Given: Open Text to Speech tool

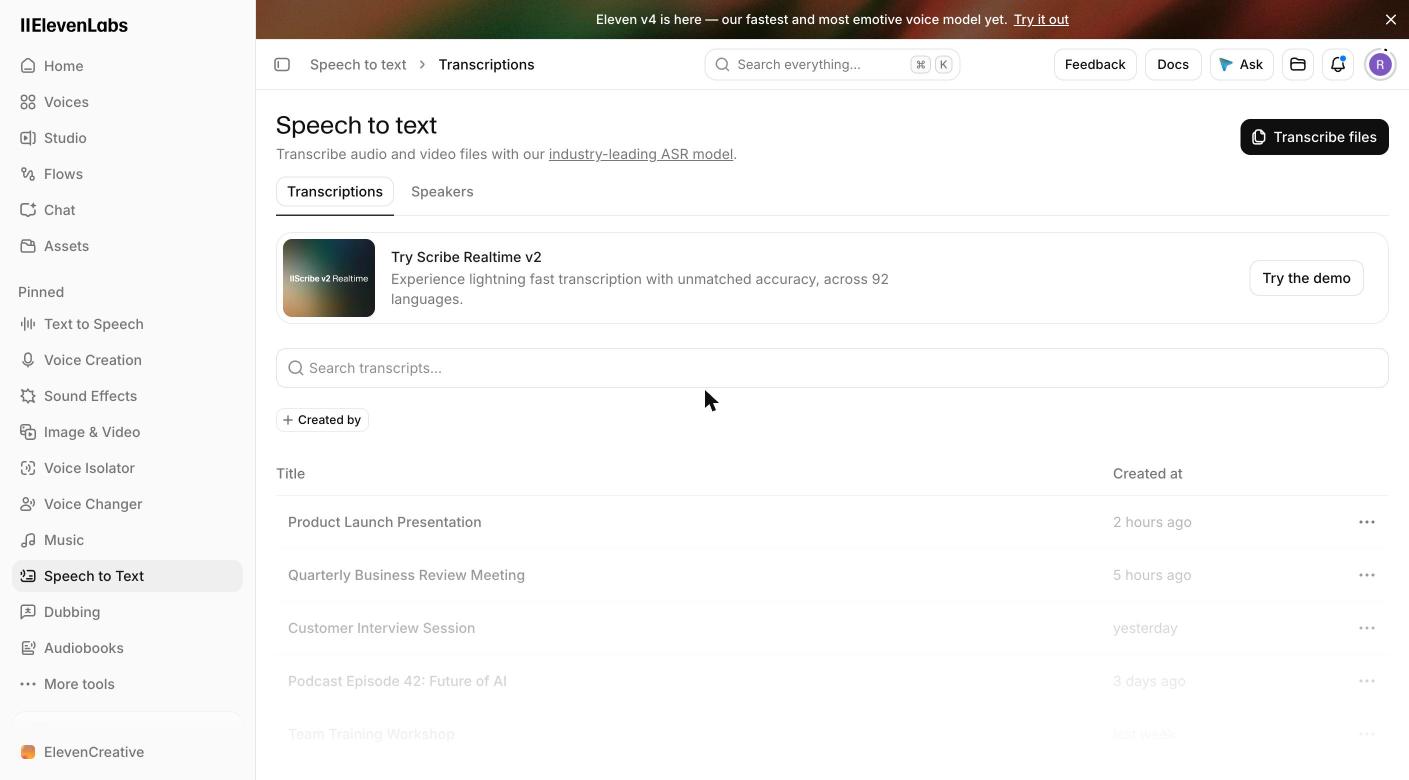Looking at the screenshot, I should click(127, 324).
